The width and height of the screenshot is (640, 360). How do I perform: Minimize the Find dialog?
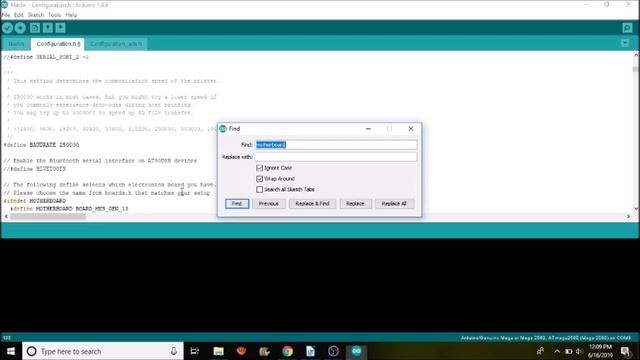pyautogui.click(x=368, y=129)
